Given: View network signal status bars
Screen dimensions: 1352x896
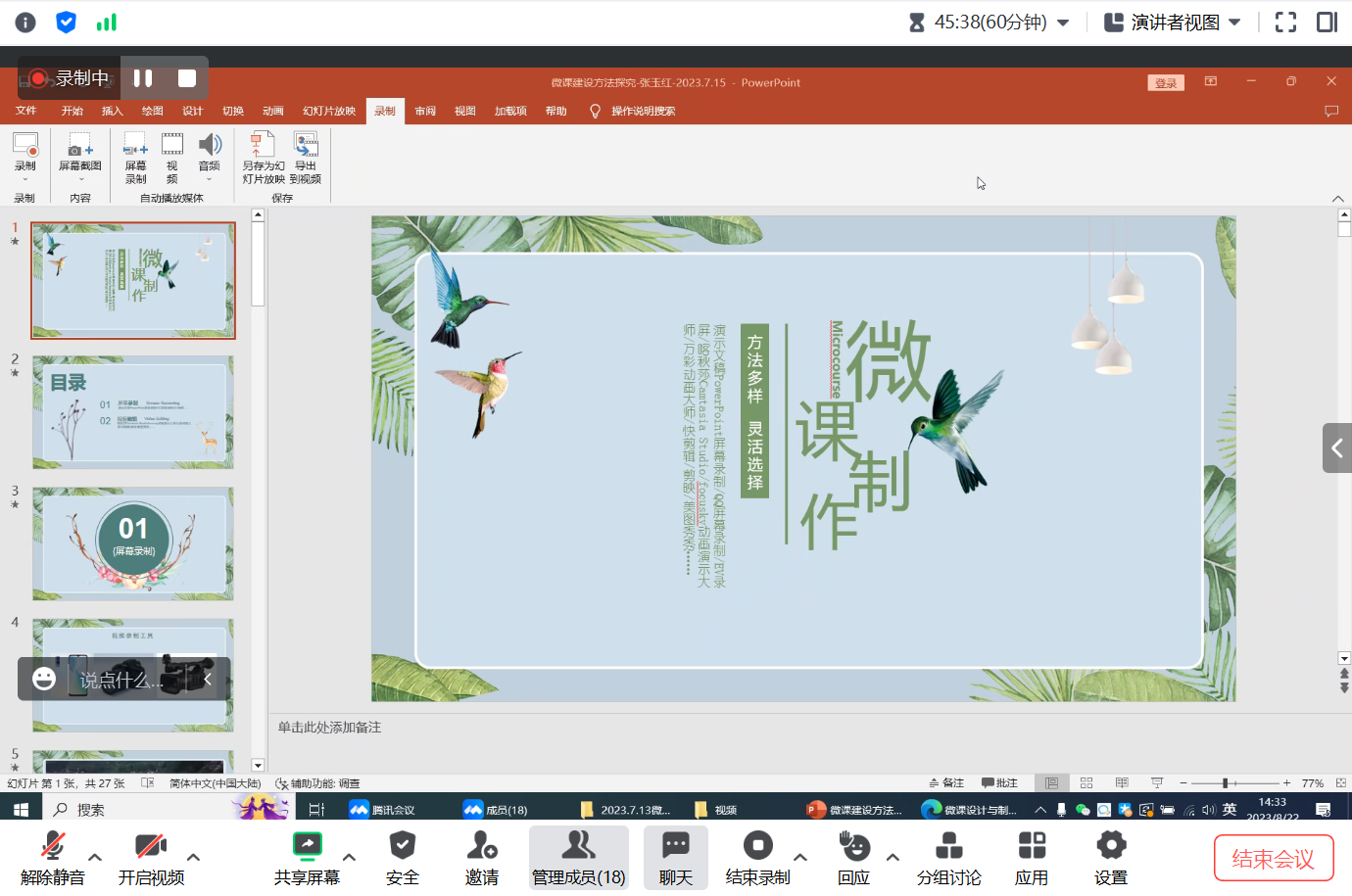Looking at the screenshot, I should point(107,23).
